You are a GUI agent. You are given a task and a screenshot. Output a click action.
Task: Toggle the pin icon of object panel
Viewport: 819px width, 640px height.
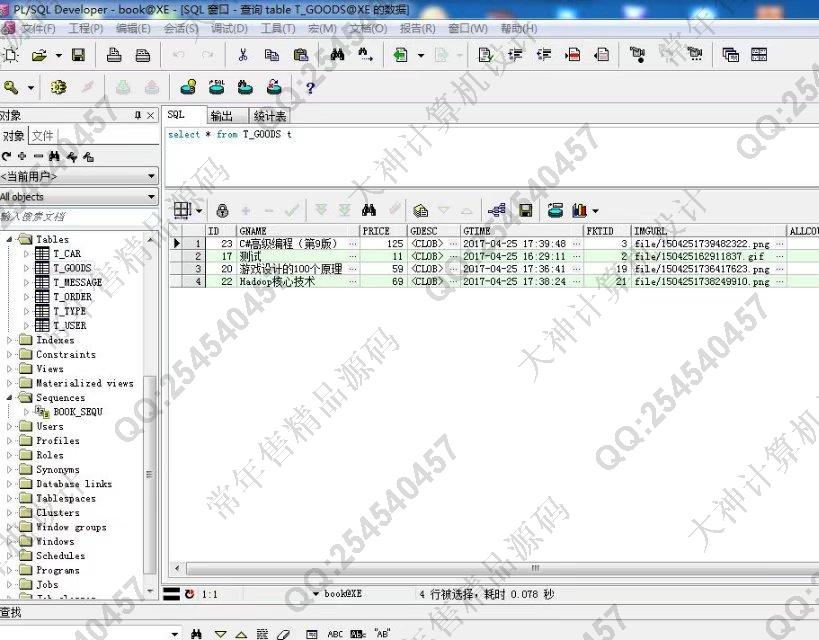coord(138,115)
